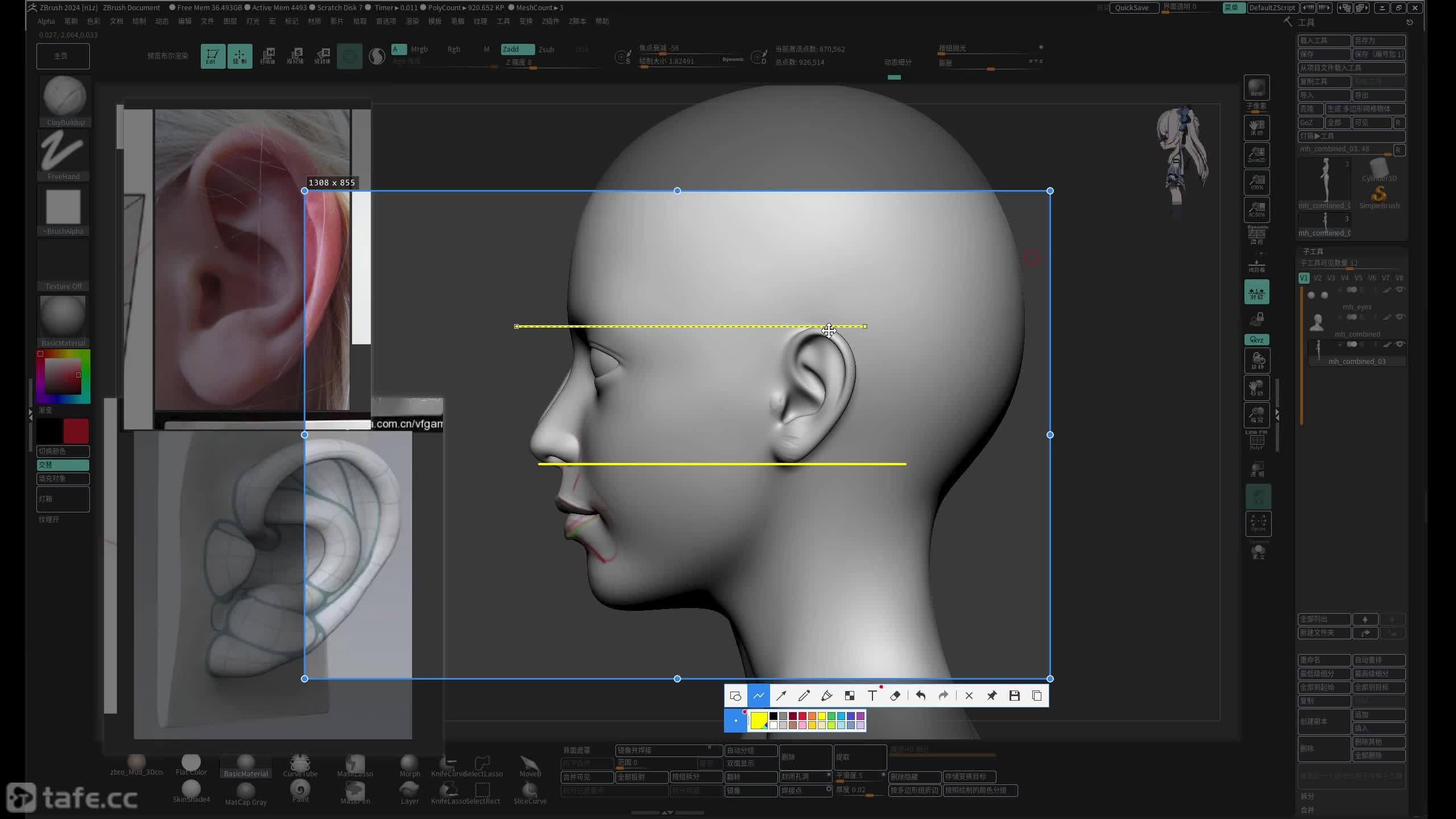The width and height of the screenshot is (1456, 819).
Task: Open the 渲染 render menu
Action: point(412,21)
